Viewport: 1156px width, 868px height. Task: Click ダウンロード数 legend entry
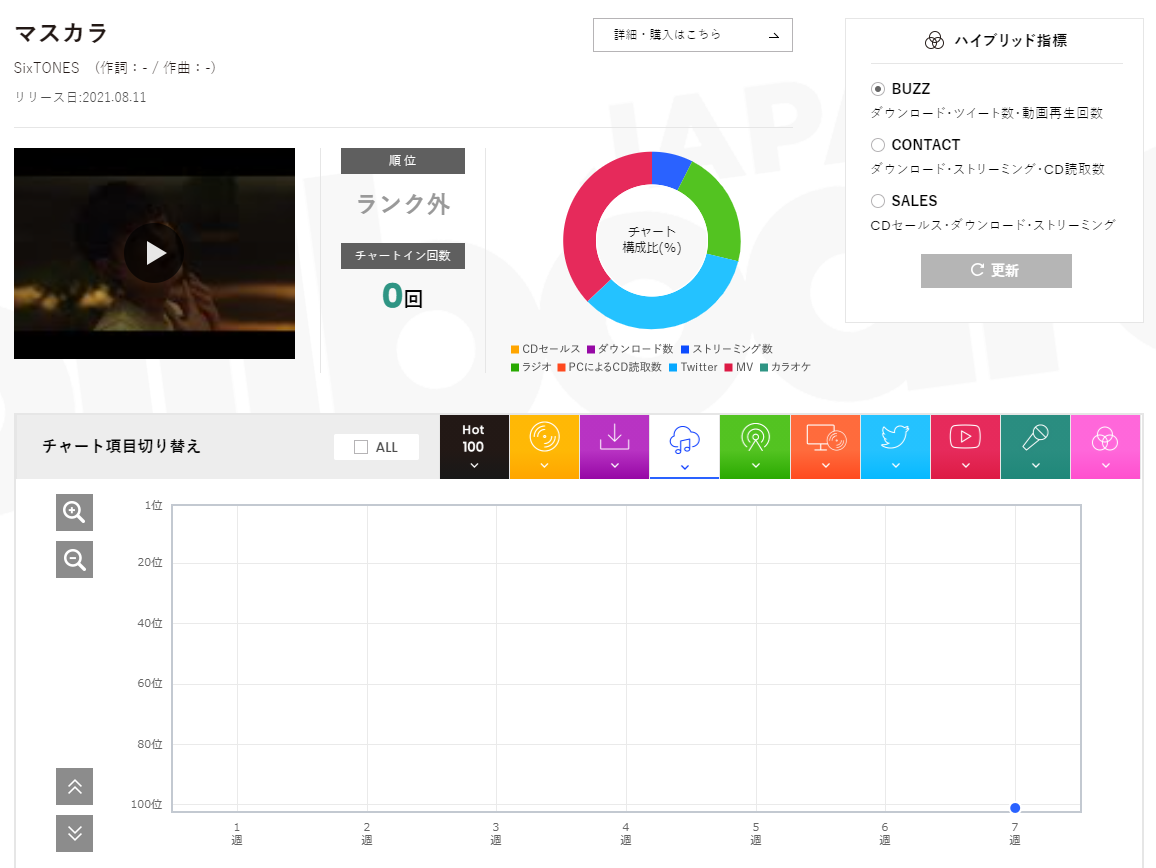click(630, 349)
